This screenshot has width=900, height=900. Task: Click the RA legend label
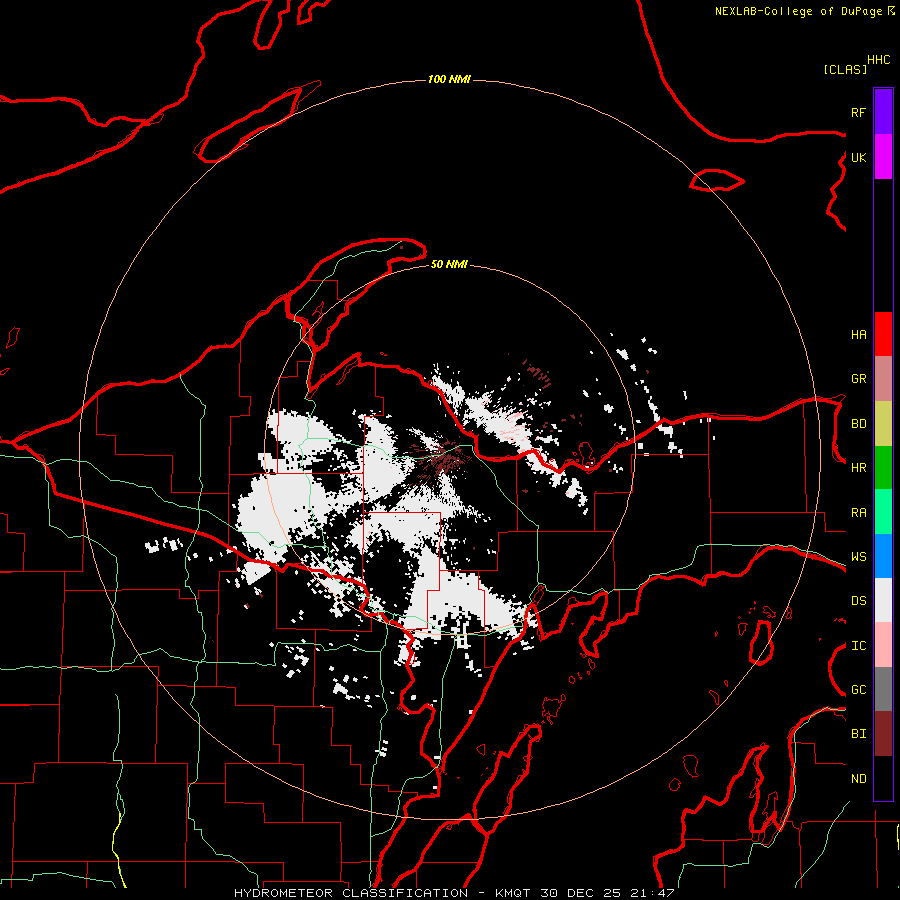click(x=859, y=513)
